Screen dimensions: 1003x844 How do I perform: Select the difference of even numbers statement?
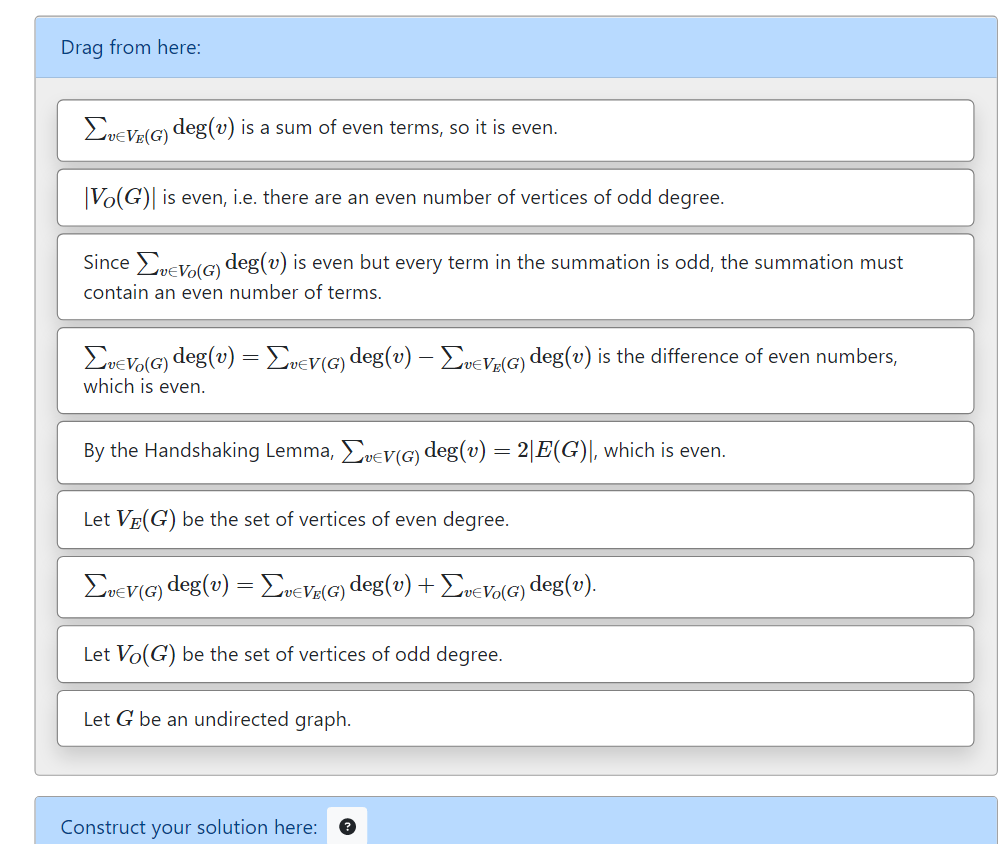516,370
